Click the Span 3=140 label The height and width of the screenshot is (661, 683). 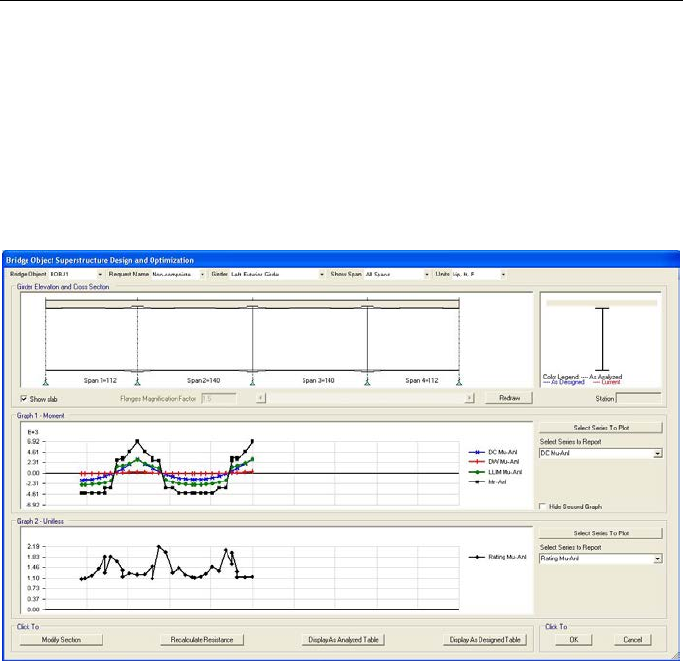click(318, 380)
